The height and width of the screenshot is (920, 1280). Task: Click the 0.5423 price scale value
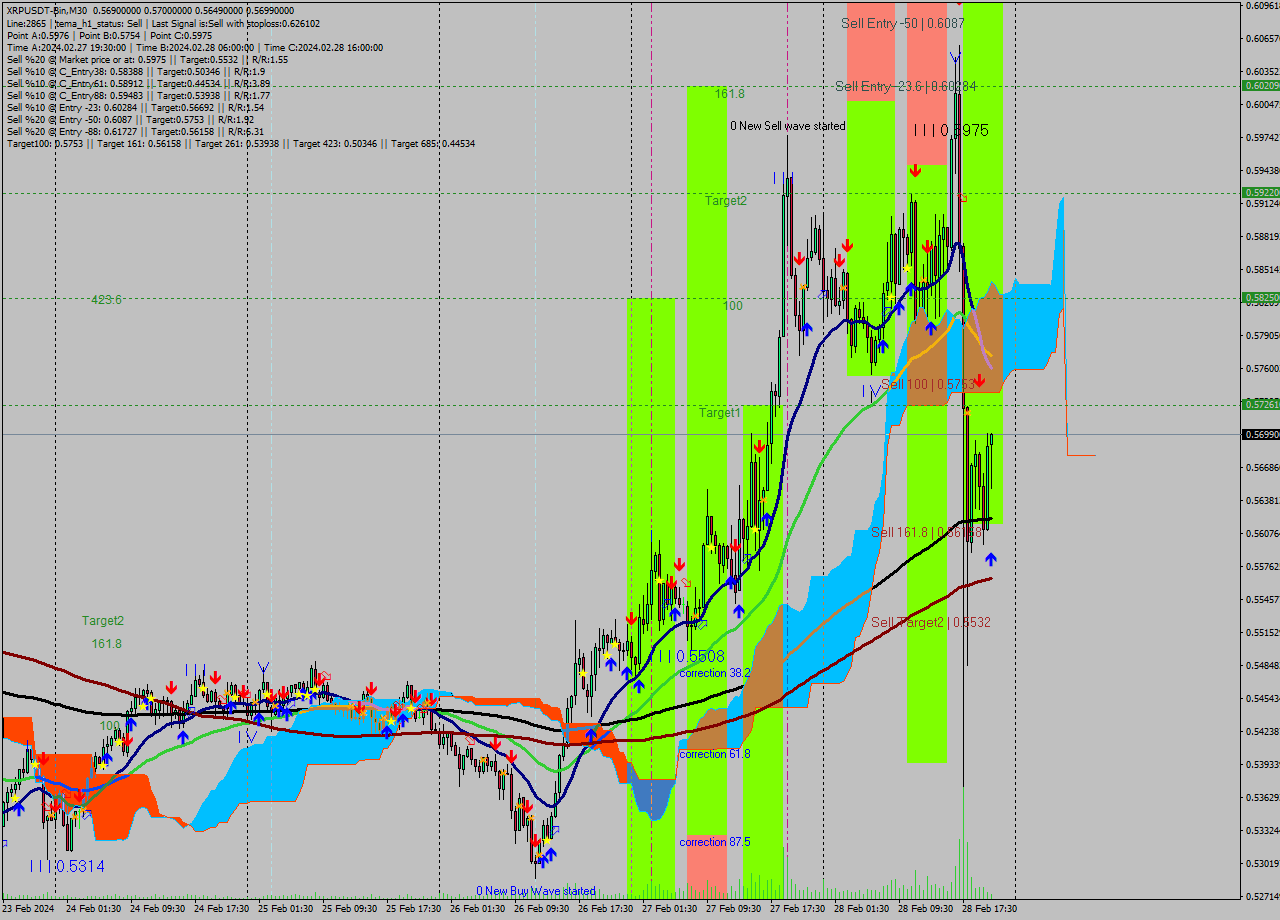1262,731
